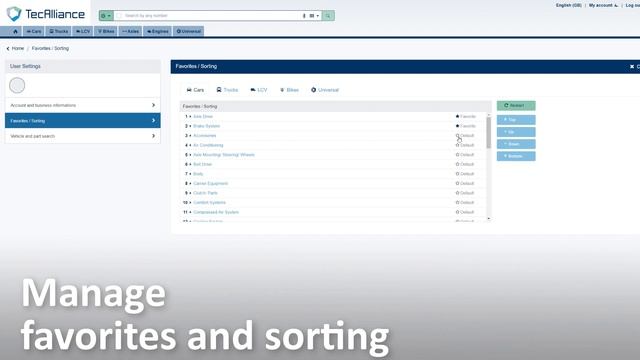Click the Down move button

(x=516, y=144)
